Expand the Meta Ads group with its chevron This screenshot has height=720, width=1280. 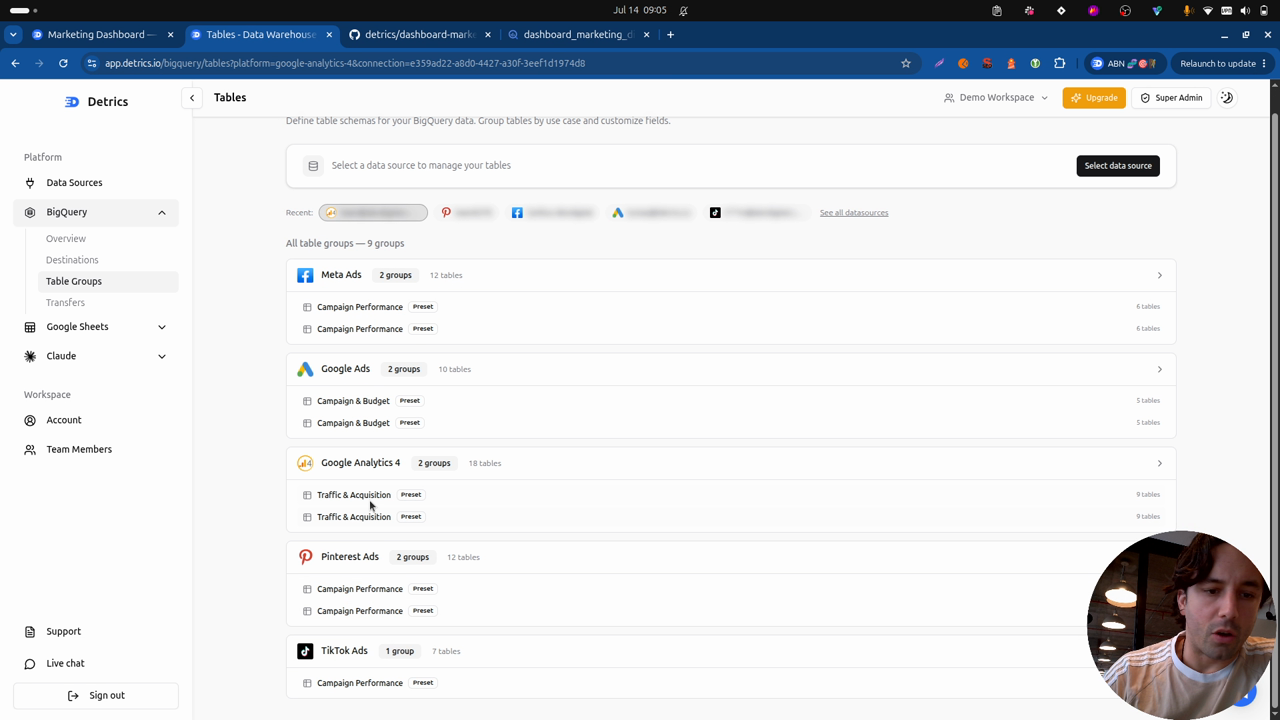click(x=1159, y=275)
